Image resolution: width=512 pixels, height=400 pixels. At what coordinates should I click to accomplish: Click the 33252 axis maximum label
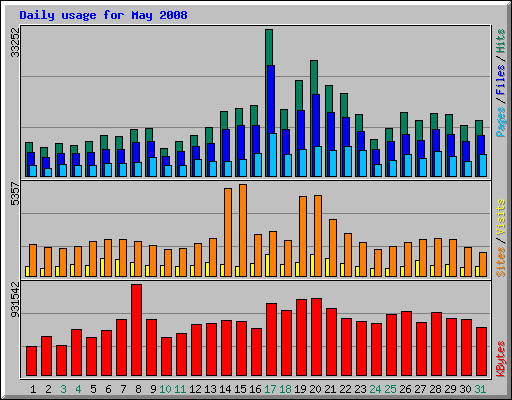[x=15, y=42]
